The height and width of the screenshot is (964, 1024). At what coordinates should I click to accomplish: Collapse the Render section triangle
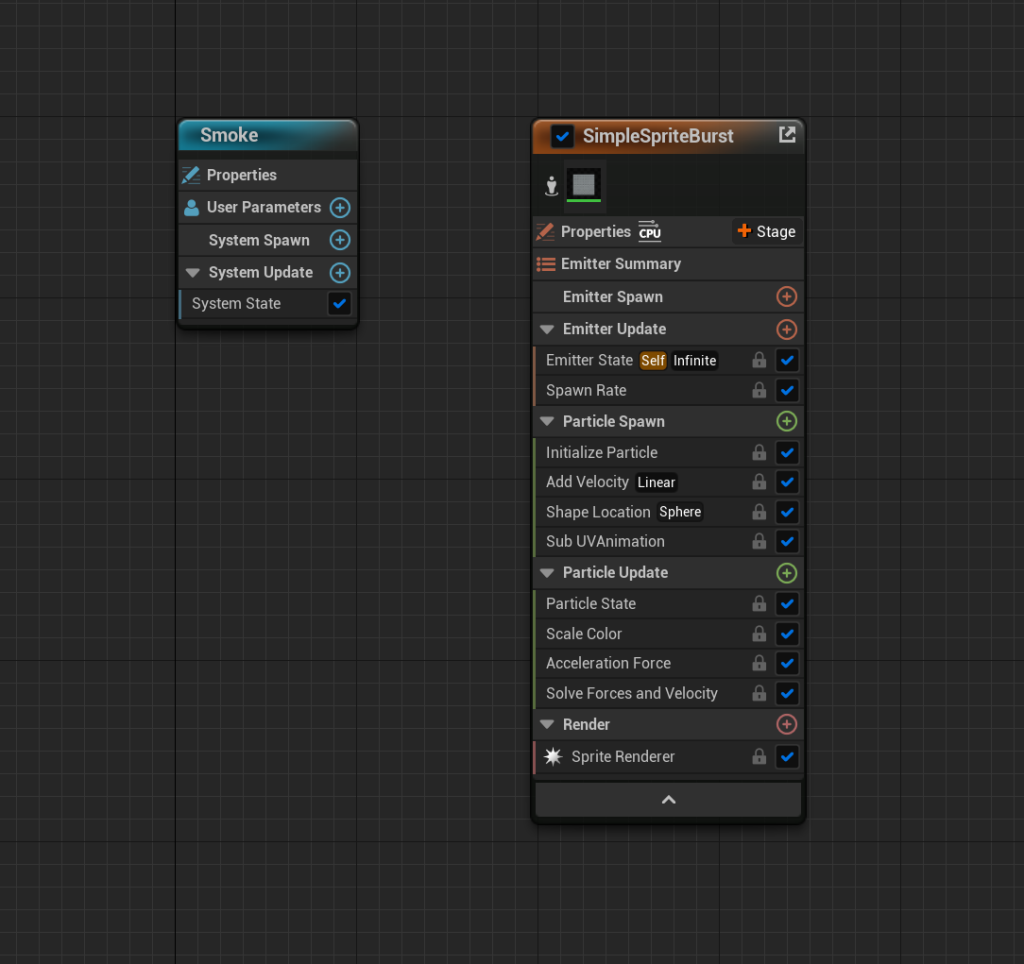coord(547,725)
